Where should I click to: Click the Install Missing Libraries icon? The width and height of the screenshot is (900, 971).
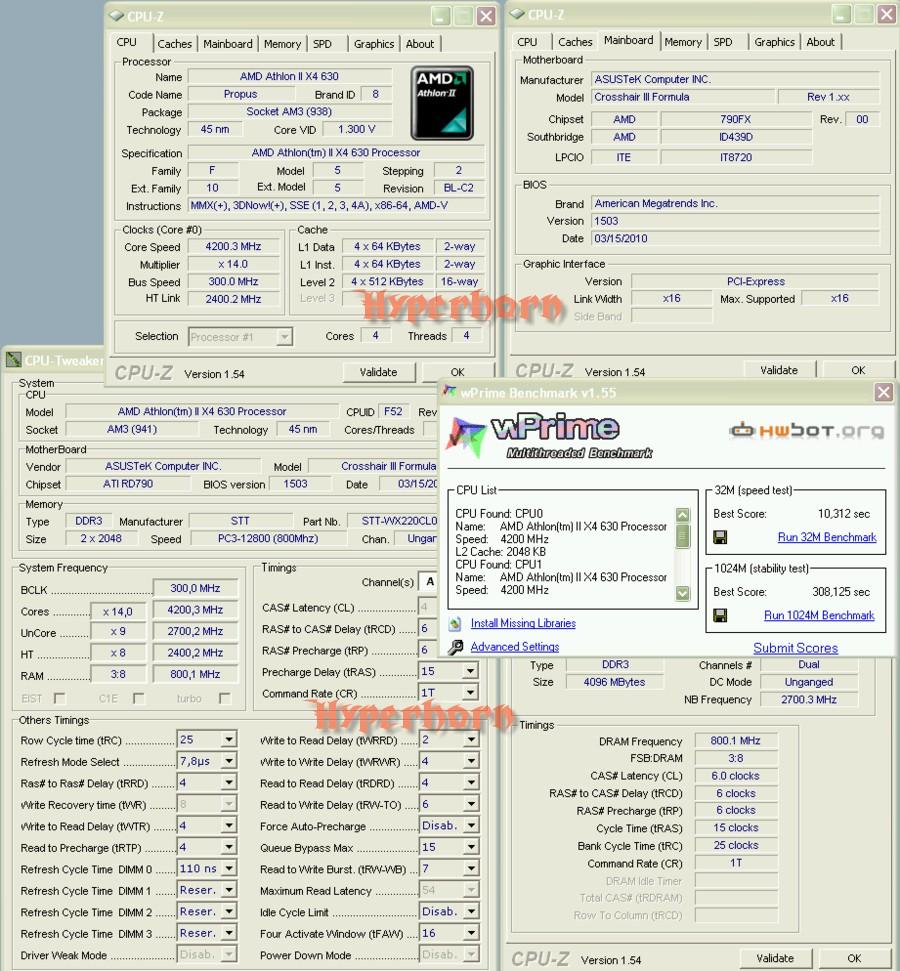pyautogui.click(x=455, y=624)
